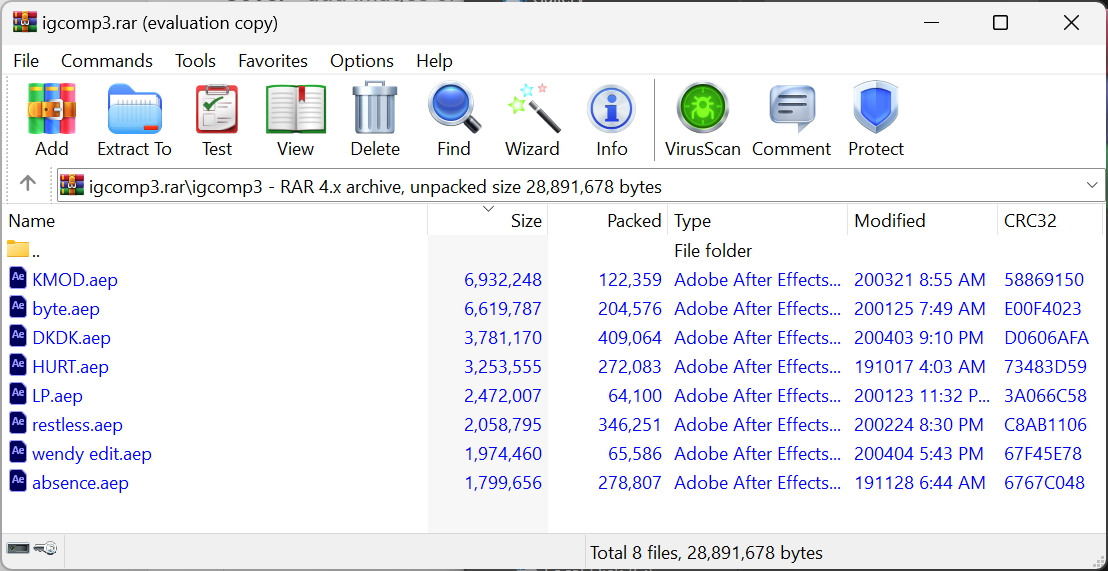The image size is (1108, 571).
Task: Click the byte.aep file icon
Action: [18, 307]
